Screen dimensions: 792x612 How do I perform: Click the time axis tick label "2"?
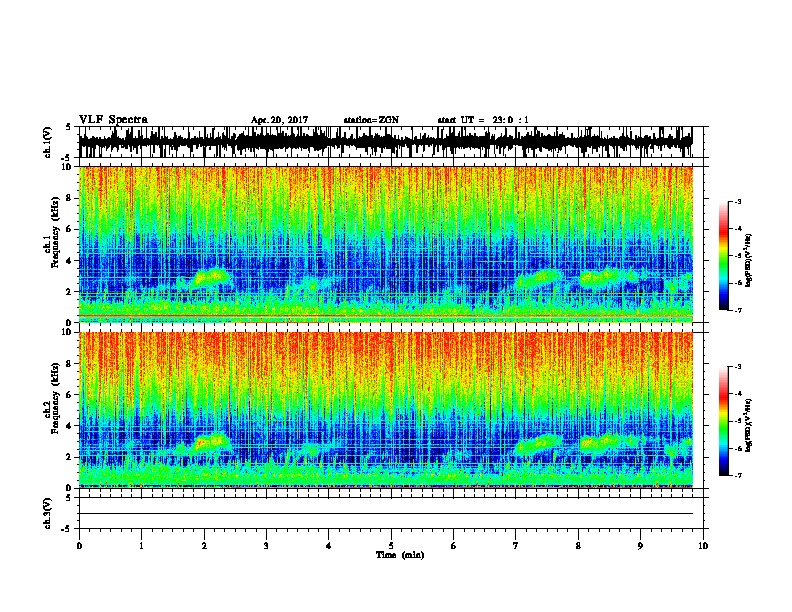204,546
